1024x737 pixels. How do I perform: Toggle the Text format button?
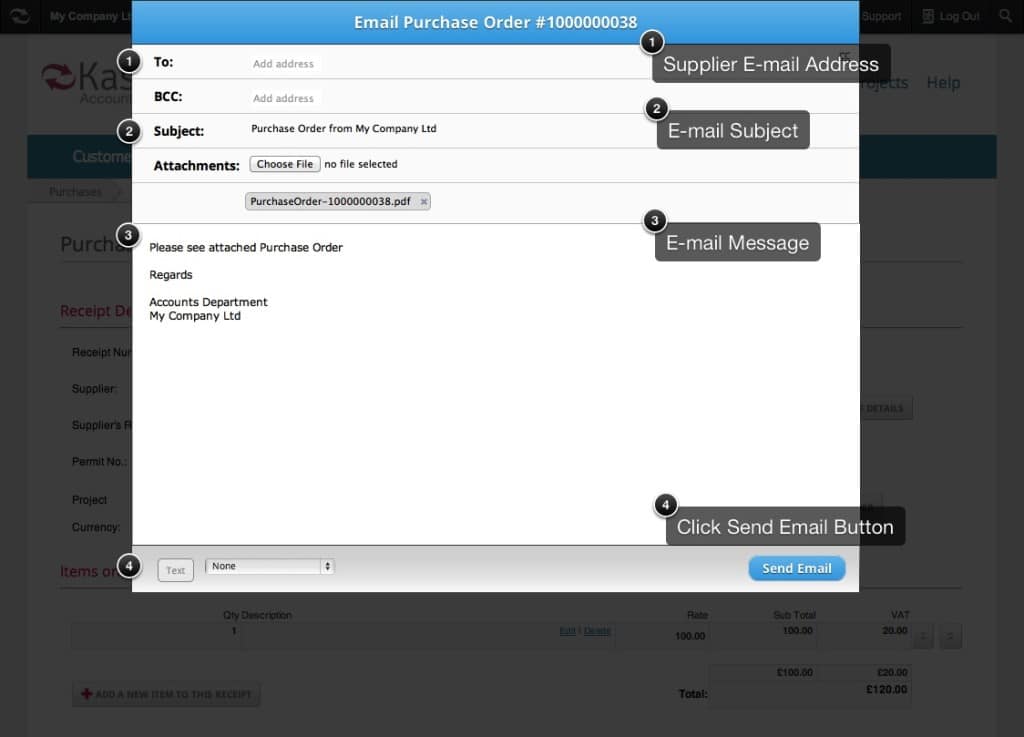[x=175, y=570]
